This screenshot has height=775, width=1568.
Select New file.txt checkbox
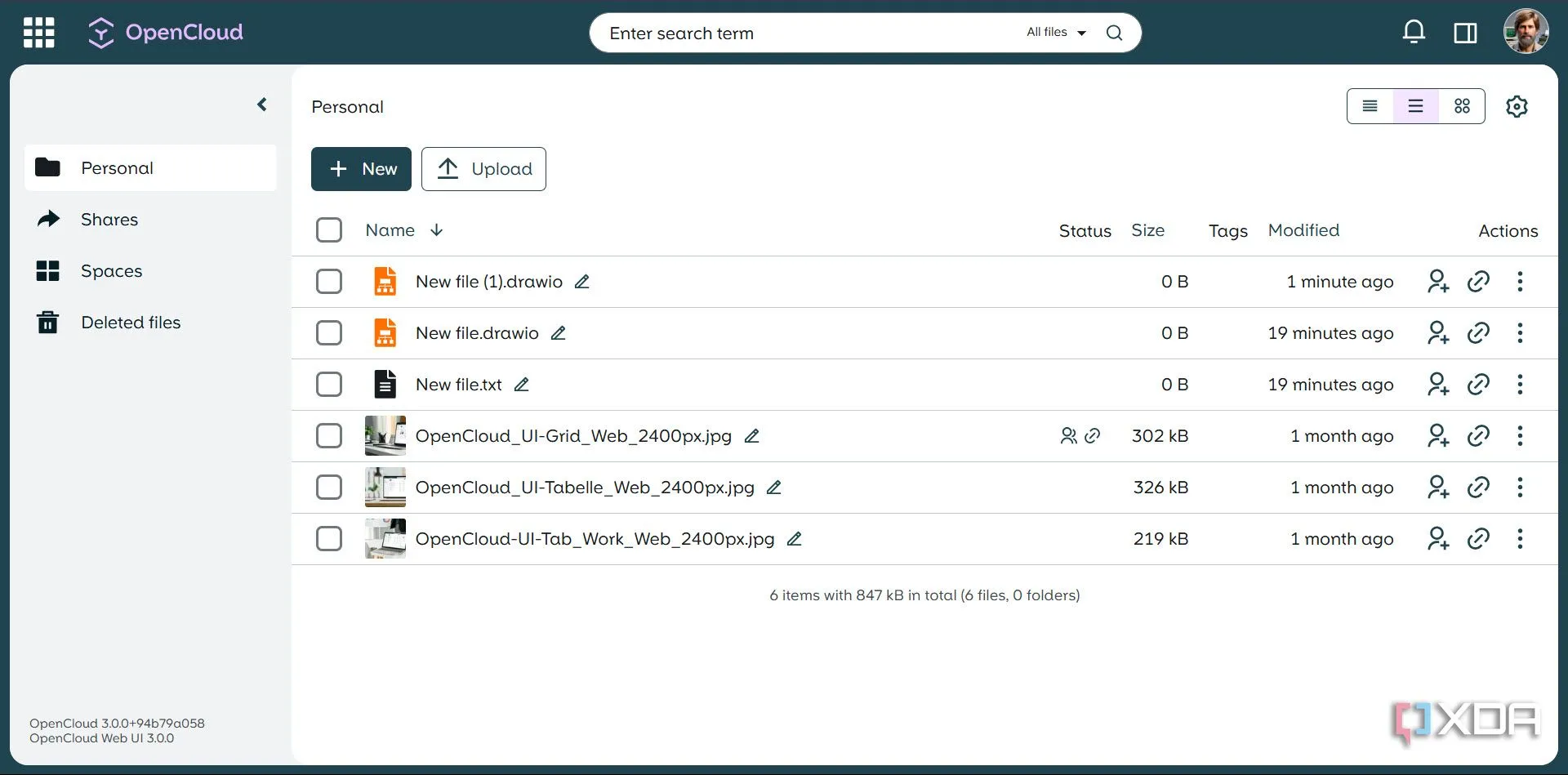click(329, 385)
